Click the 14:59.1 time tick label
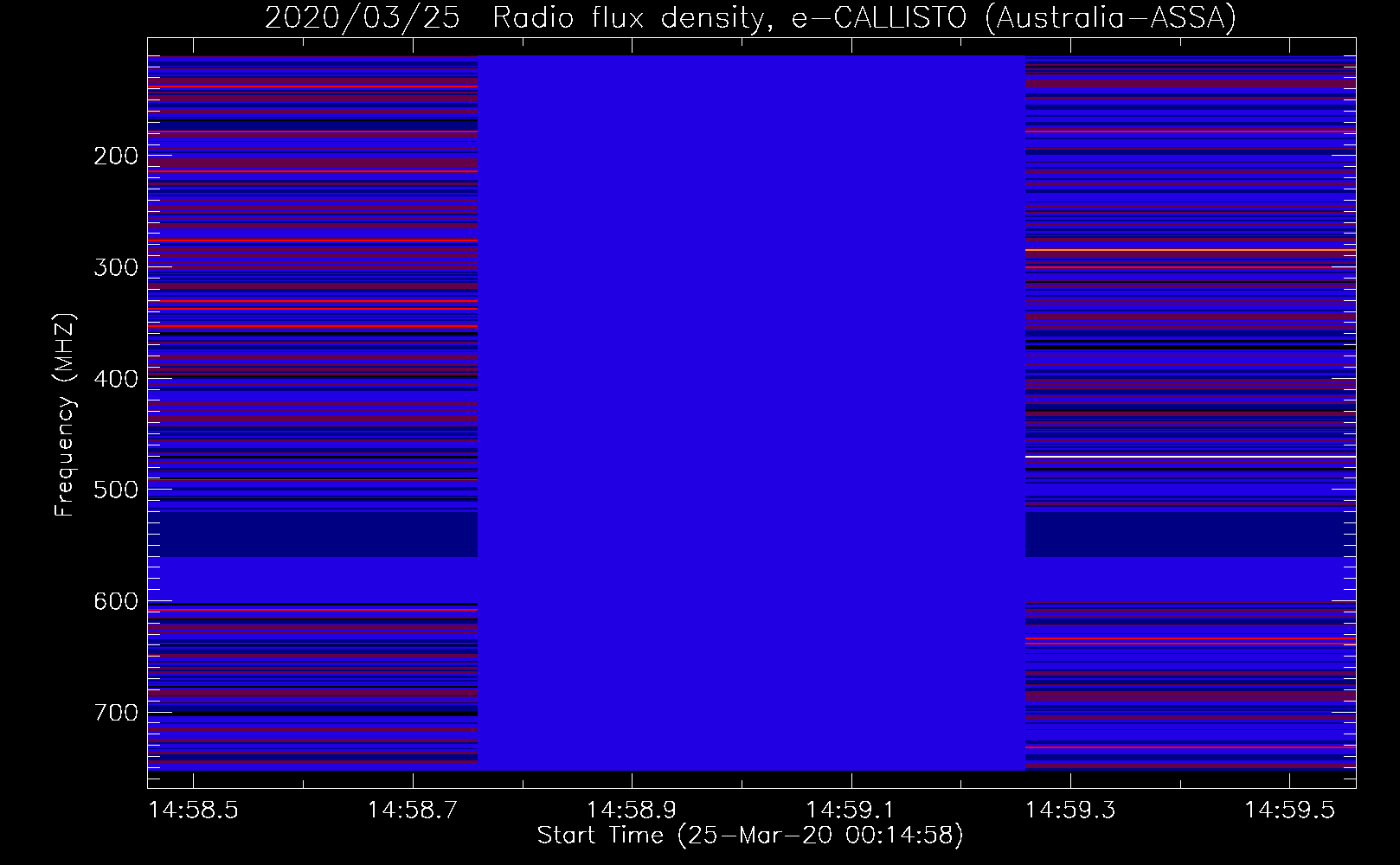This screenshot has width=1400, height=865. (x=851, y=810)
